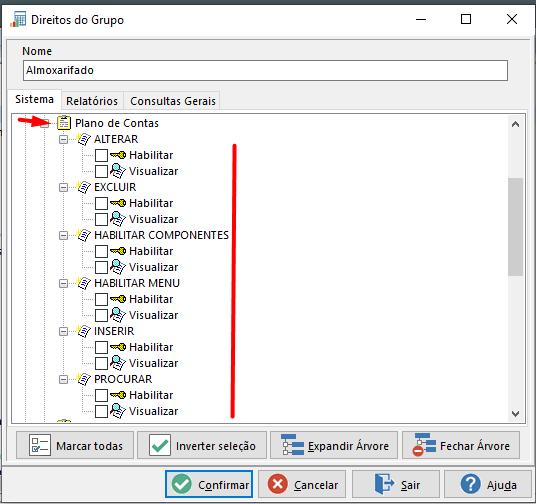
Task: Click the Sair button
Action: [396, 484]
